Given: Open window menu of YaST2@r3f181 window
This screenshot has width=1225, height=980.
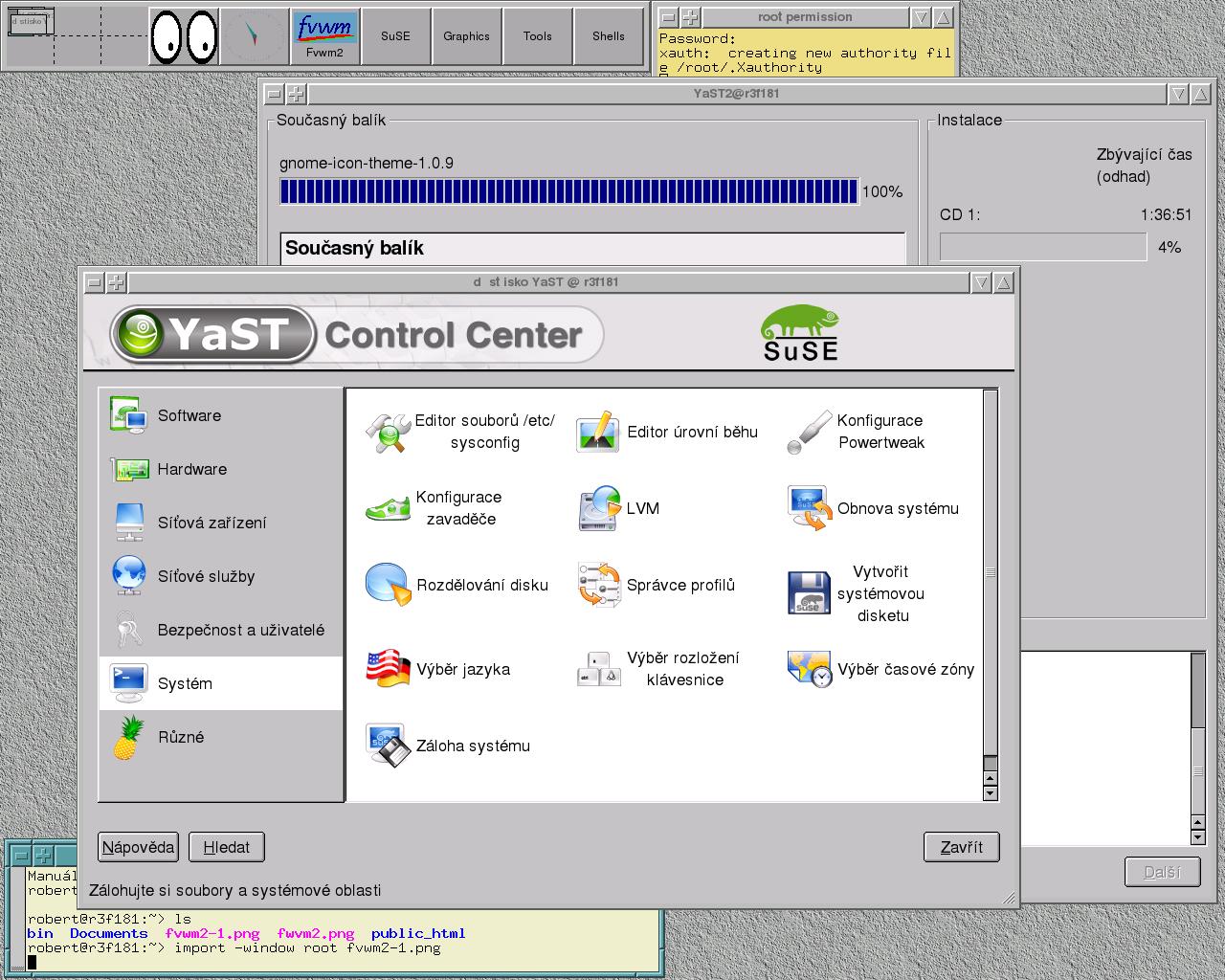Looking at the screenshot, I should (273, 94).
